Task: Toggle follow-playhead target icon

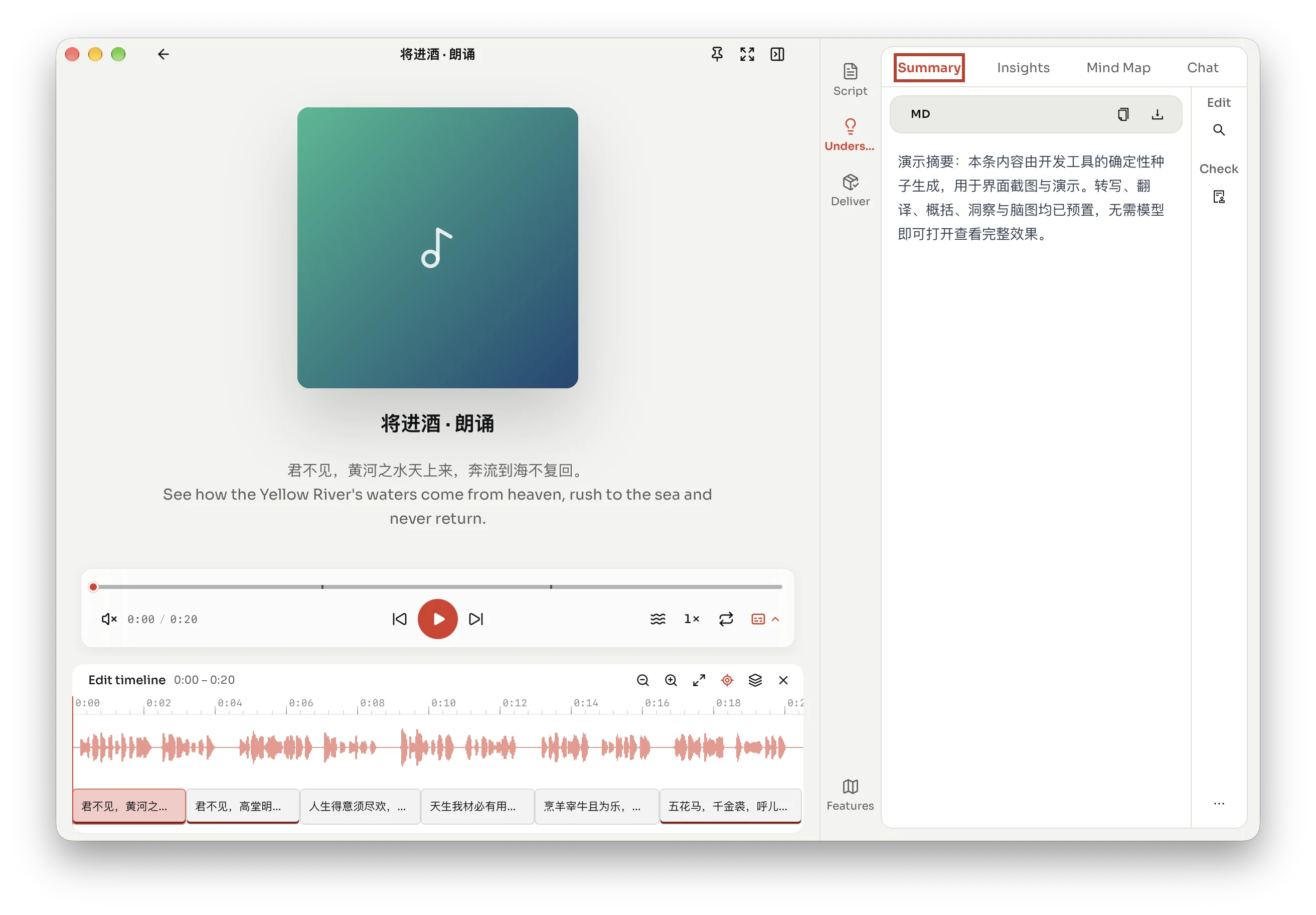Action: [727, 680]
